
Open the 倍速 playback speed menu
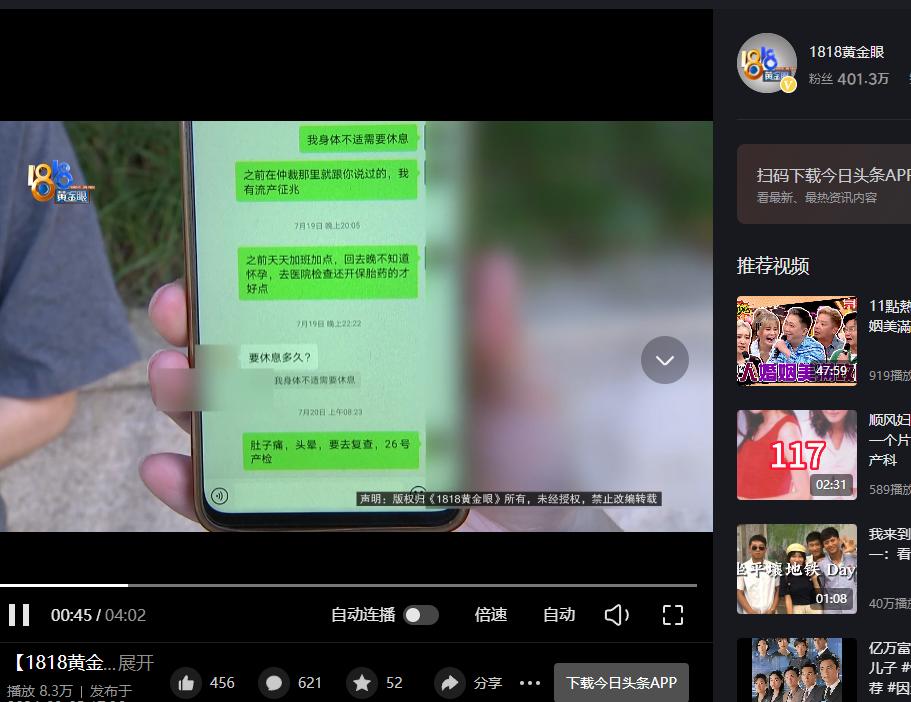tap(491, 615)
